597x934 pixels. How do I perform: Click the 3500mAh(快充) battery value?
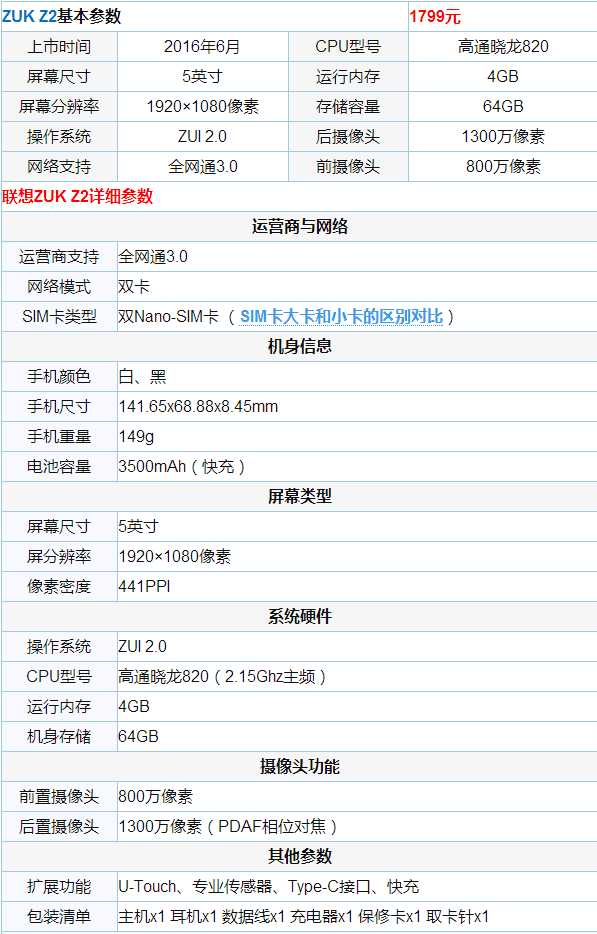coord(182,466)
